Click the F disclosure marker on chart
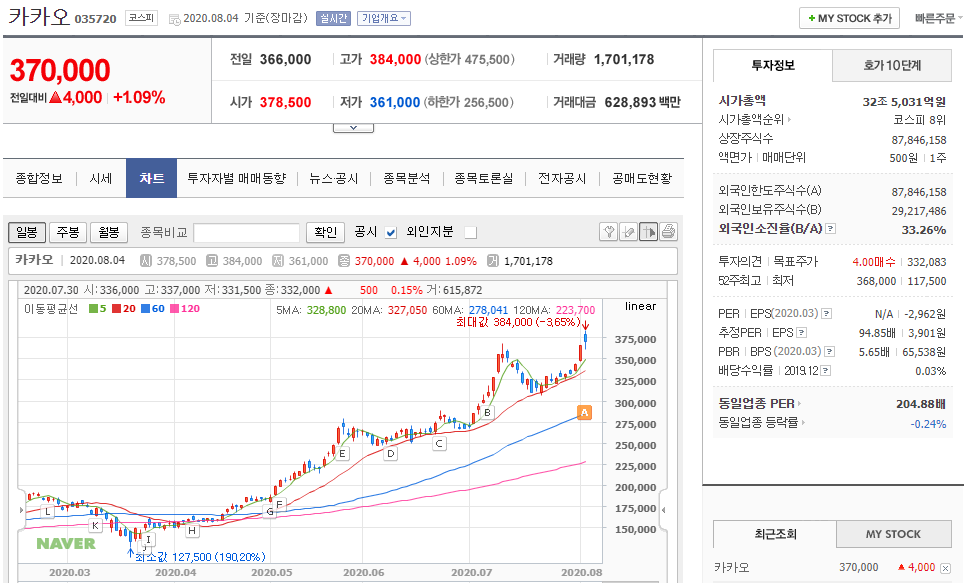This screenshot has width=974, height=583. click(x=280, y=504)
